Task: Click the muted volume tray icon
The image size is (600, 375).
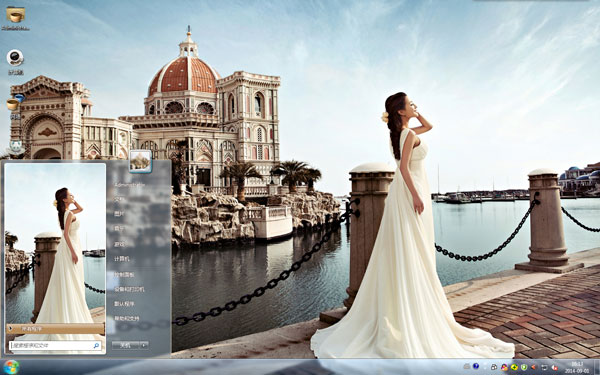Action: coord(555,367)
